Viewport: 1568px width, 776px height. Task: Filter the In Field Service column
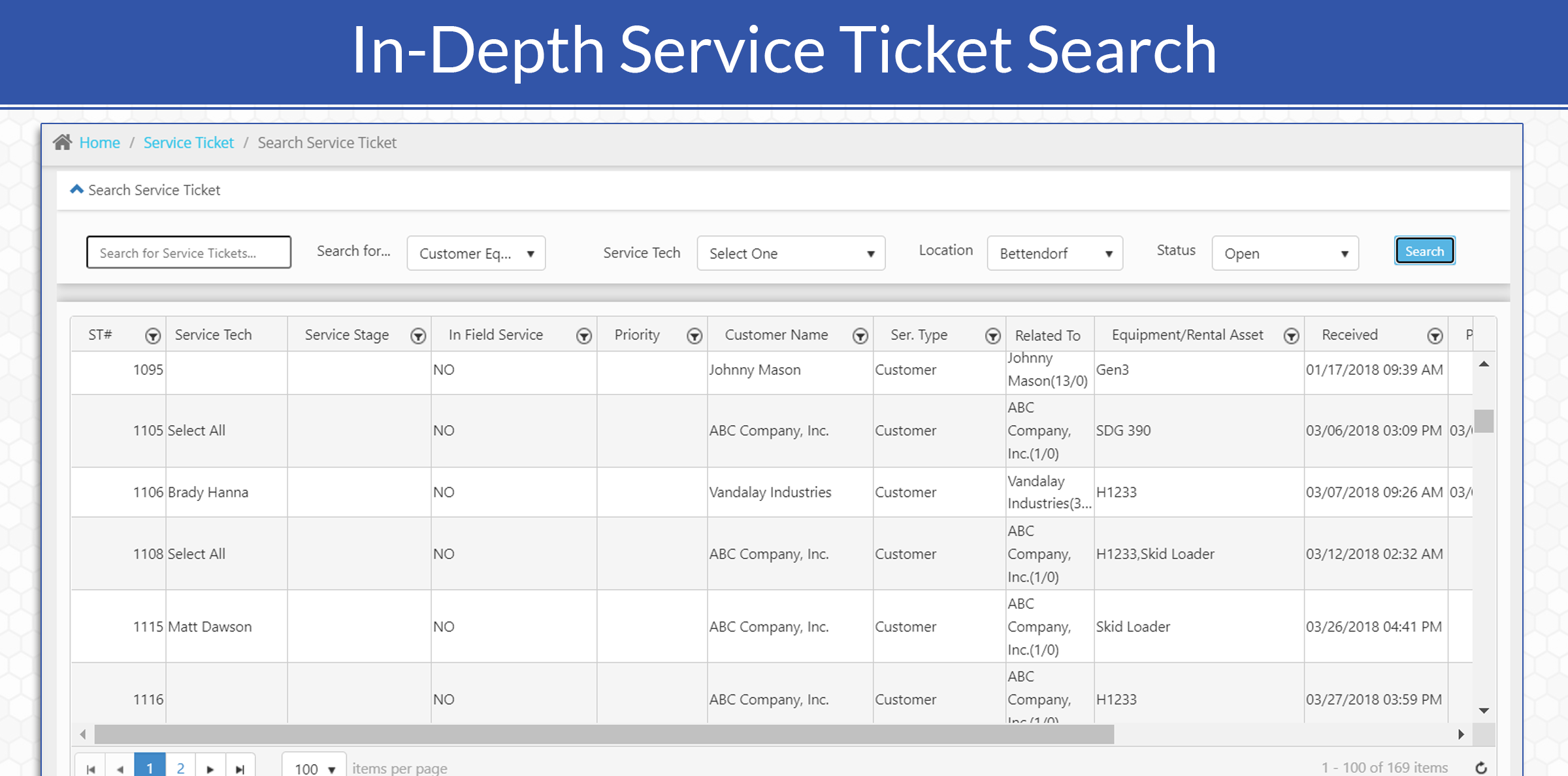click(583, 335)
